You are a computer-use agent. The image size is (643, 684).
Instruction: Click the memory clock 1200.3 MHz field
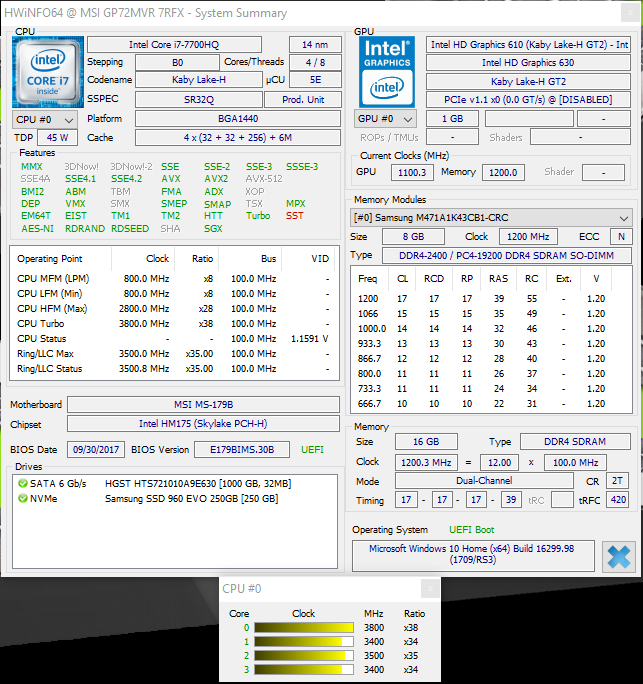click(426, 462)
